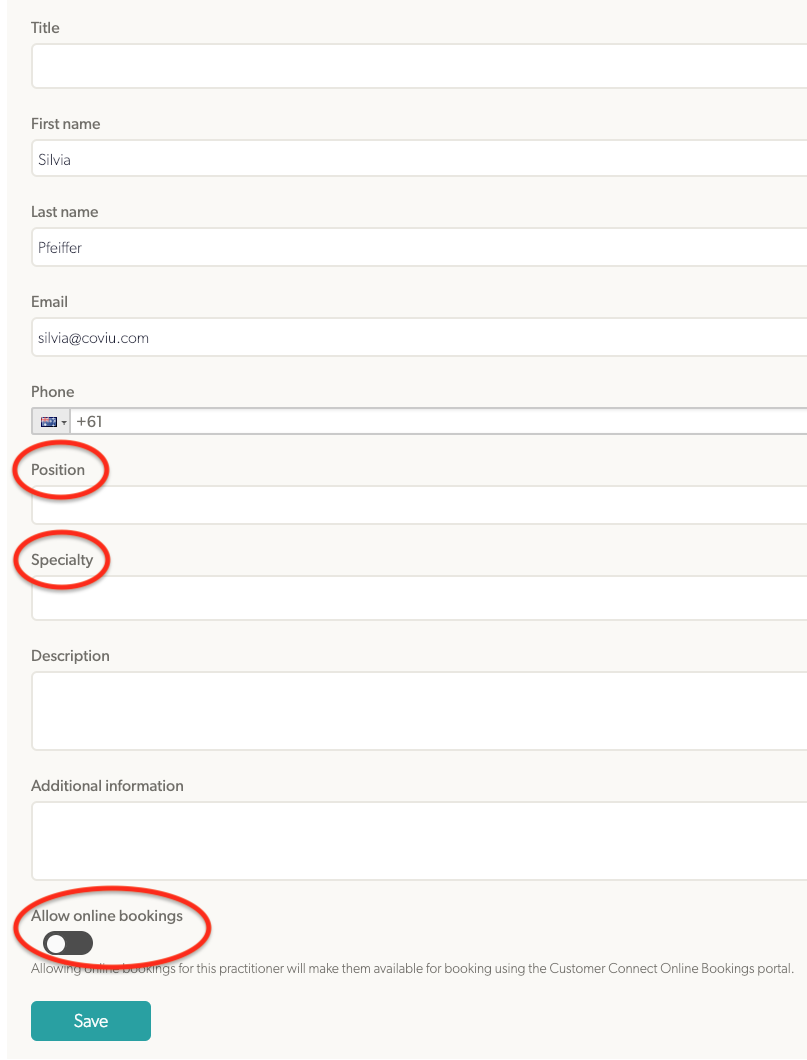Click the First name label
Screen dimensions: 807x1060
coord(66,124)
